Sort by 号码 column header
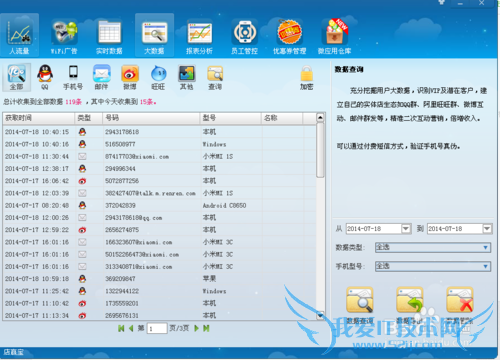 pos(151,118)
